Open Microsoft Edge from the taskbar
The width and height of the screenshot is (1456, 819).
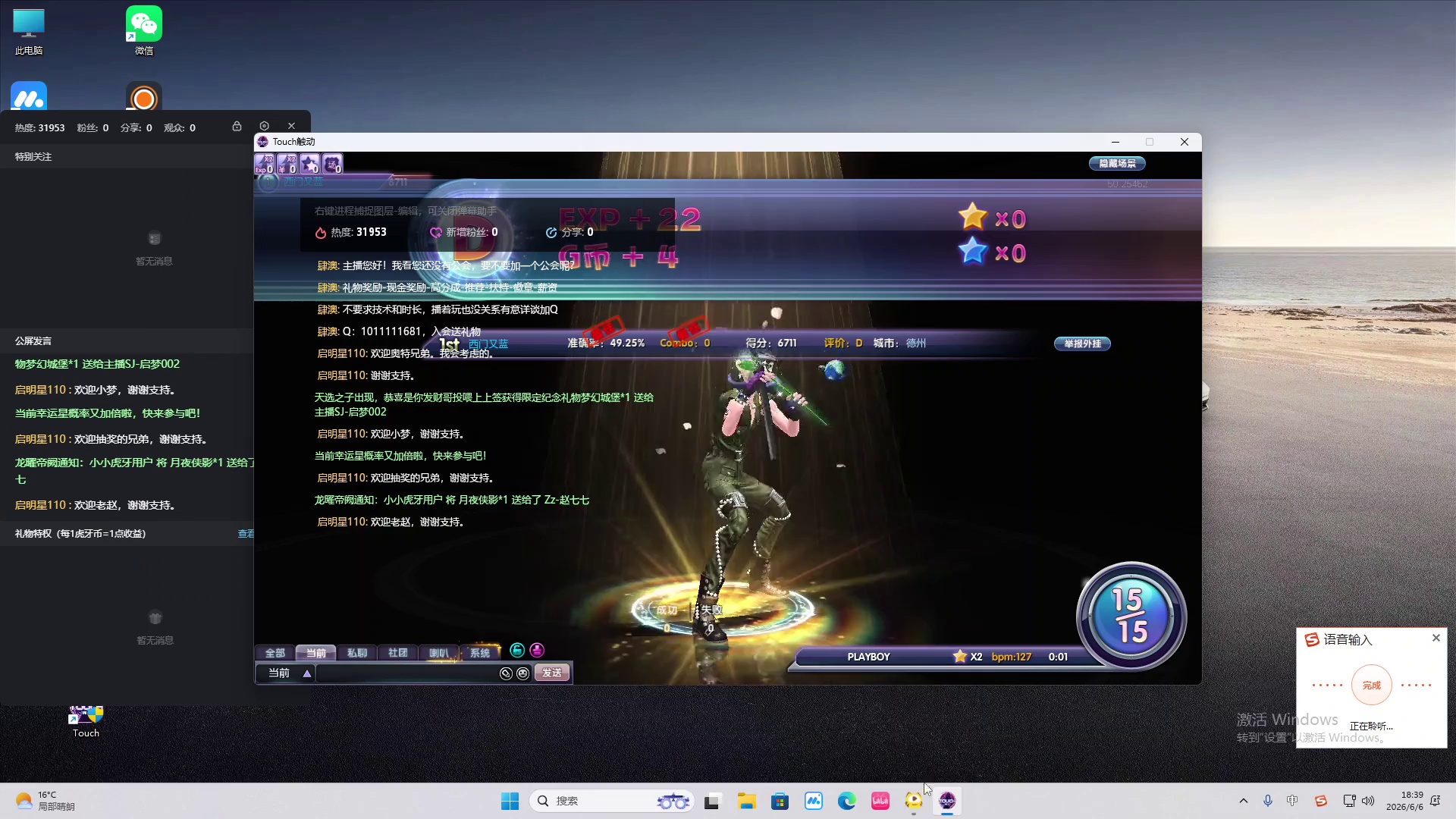(847, 801)
